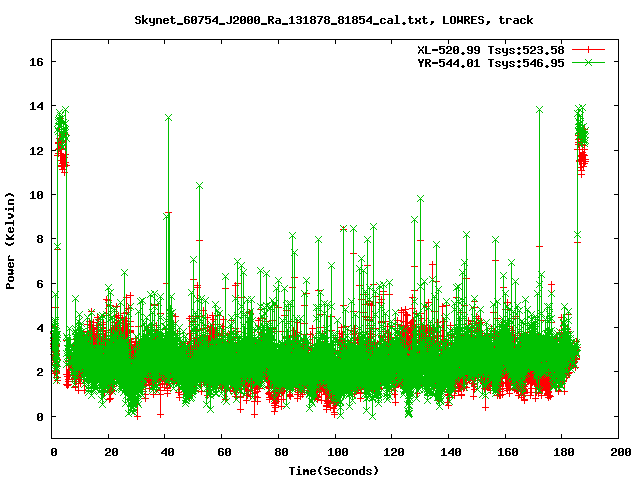Viewport: 640px width, 480px height.
Task: Click the Power (Kelvin) y-axis label
Action: pyautogui.click(x=10, y=241)
